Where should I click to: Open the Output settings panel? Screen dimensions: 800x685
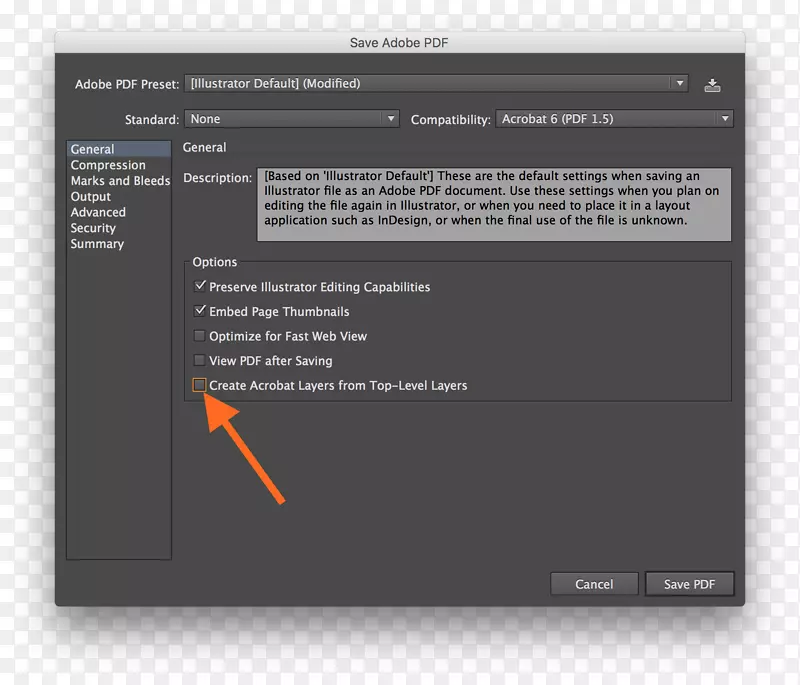[91, 196]
